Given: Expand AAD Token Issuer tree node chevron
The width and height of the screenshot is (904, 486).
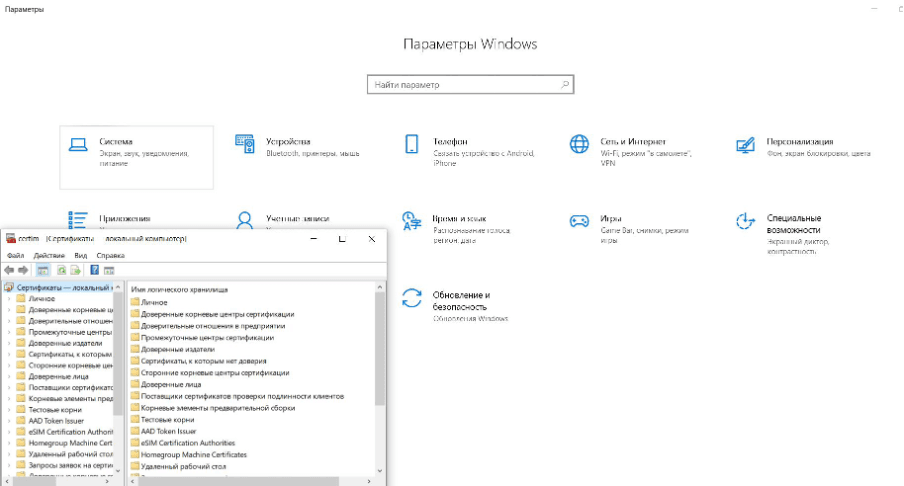Looking at the screenshot, I should (9, 421).
